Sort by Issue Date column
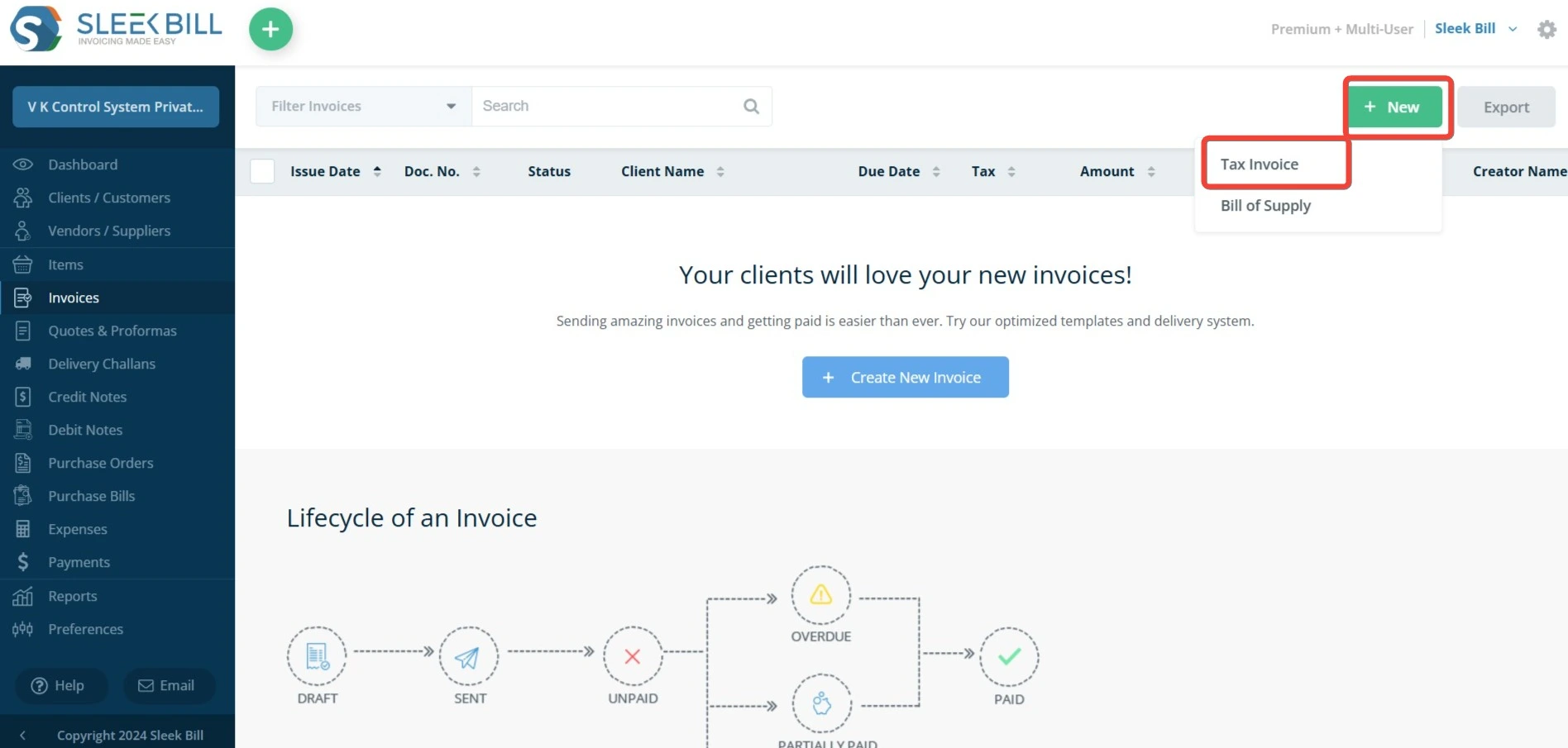The width and height of the screenshot is (1568, 748). pyautogui.click(x=336, y=171)
